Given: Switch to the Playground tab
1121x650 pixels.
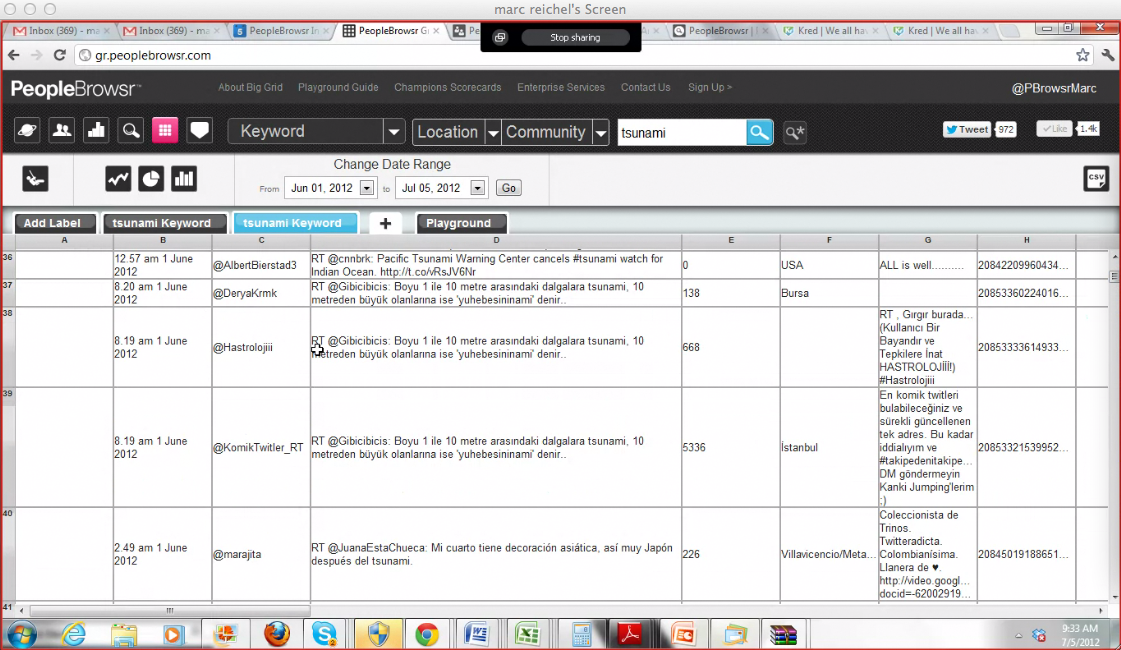Looking at the screenshot, I should [461, 223].
